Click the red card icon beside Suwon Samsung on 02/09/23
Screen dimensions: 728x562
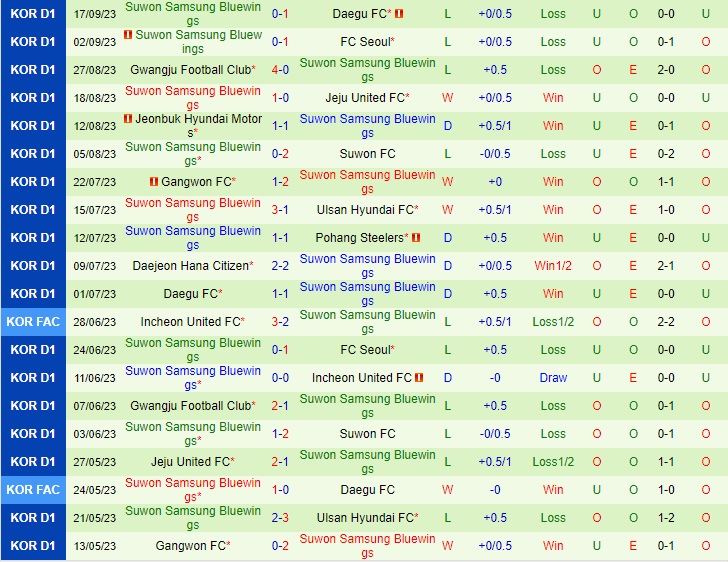click(x=128, y=35)
